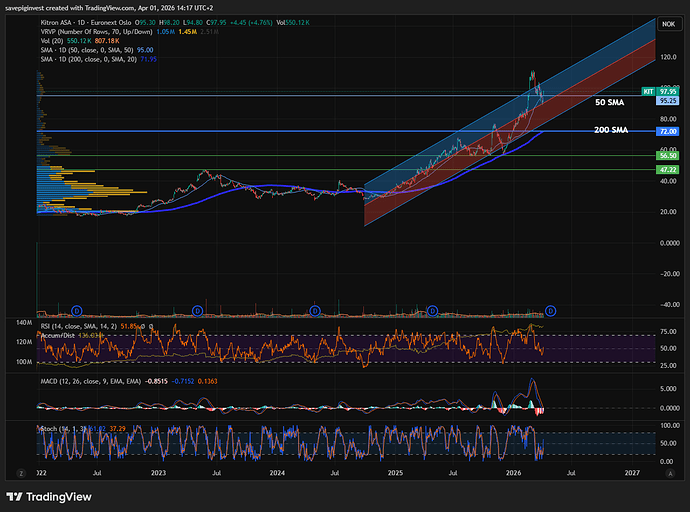Click the MACD indicator title

point(90,380)
